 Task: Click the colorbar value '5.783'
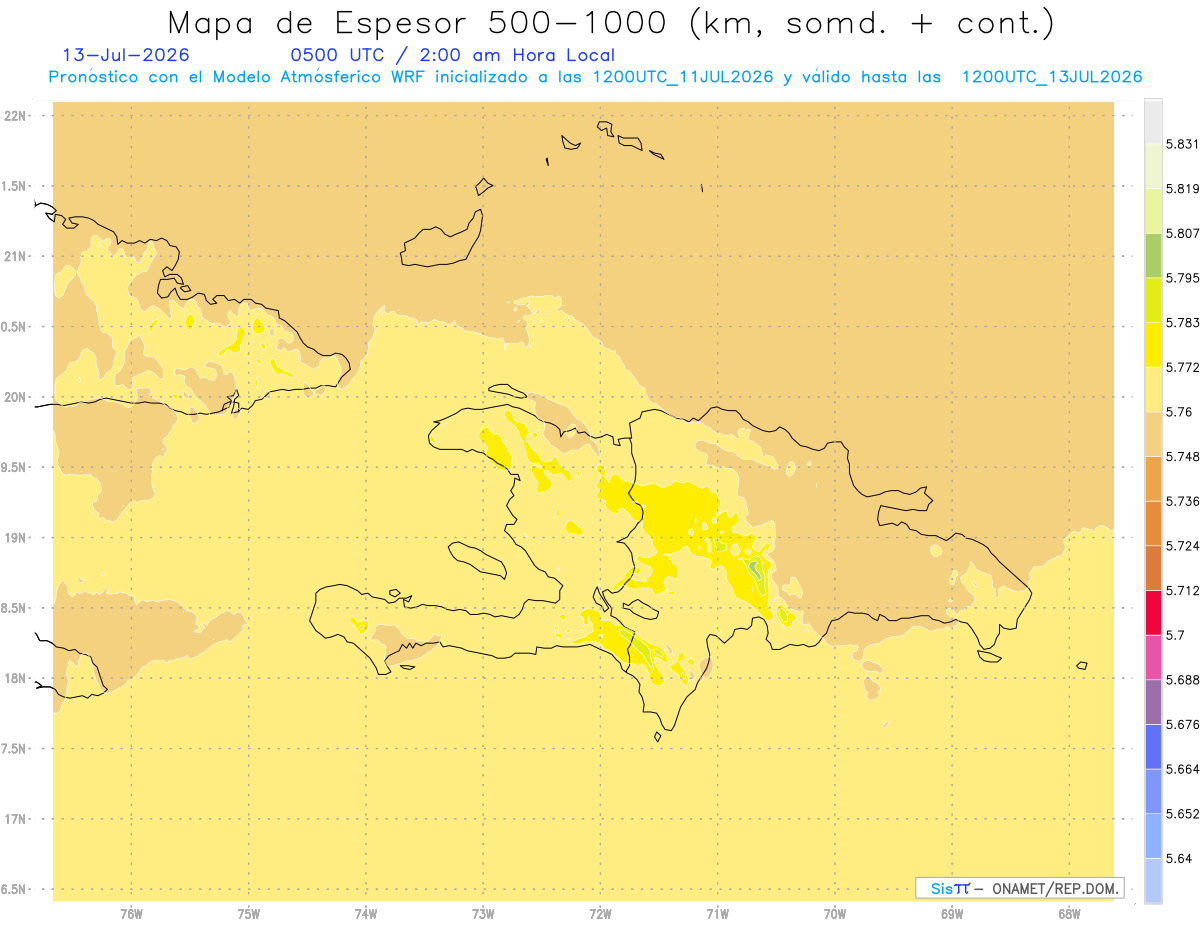[1182, 323]
